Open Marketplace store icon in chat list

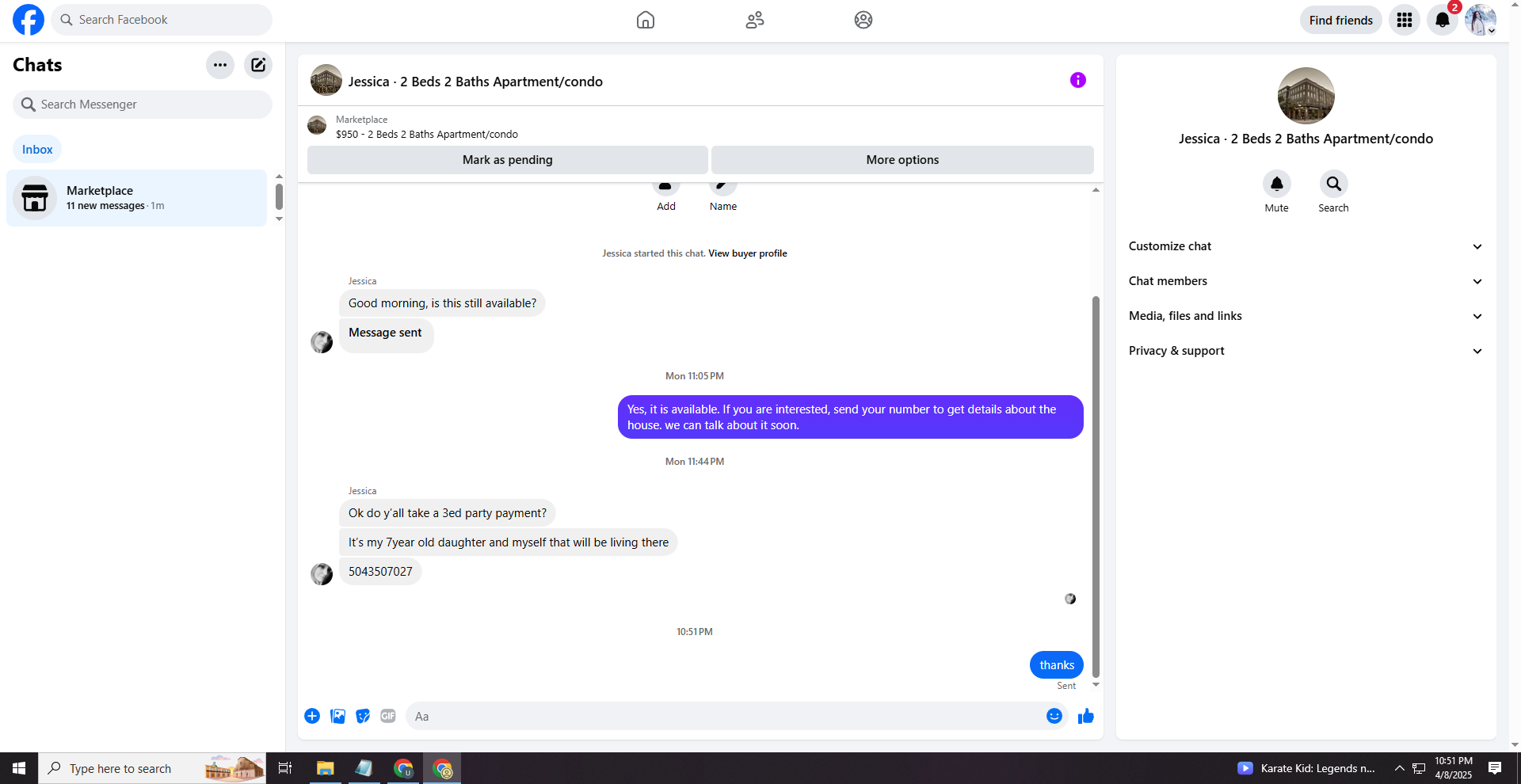coord(35,197)
